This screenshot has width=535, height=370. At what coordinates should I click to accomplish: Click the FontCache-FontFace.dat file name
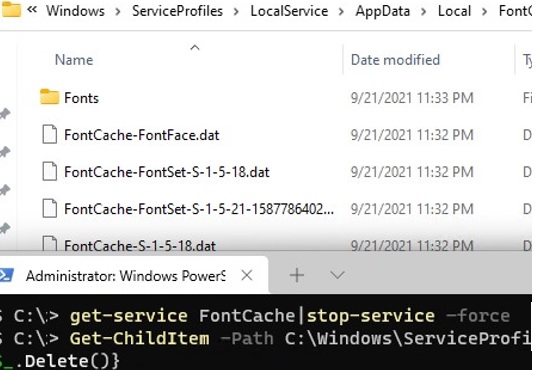pyautogui.click(x=142, y=135)
